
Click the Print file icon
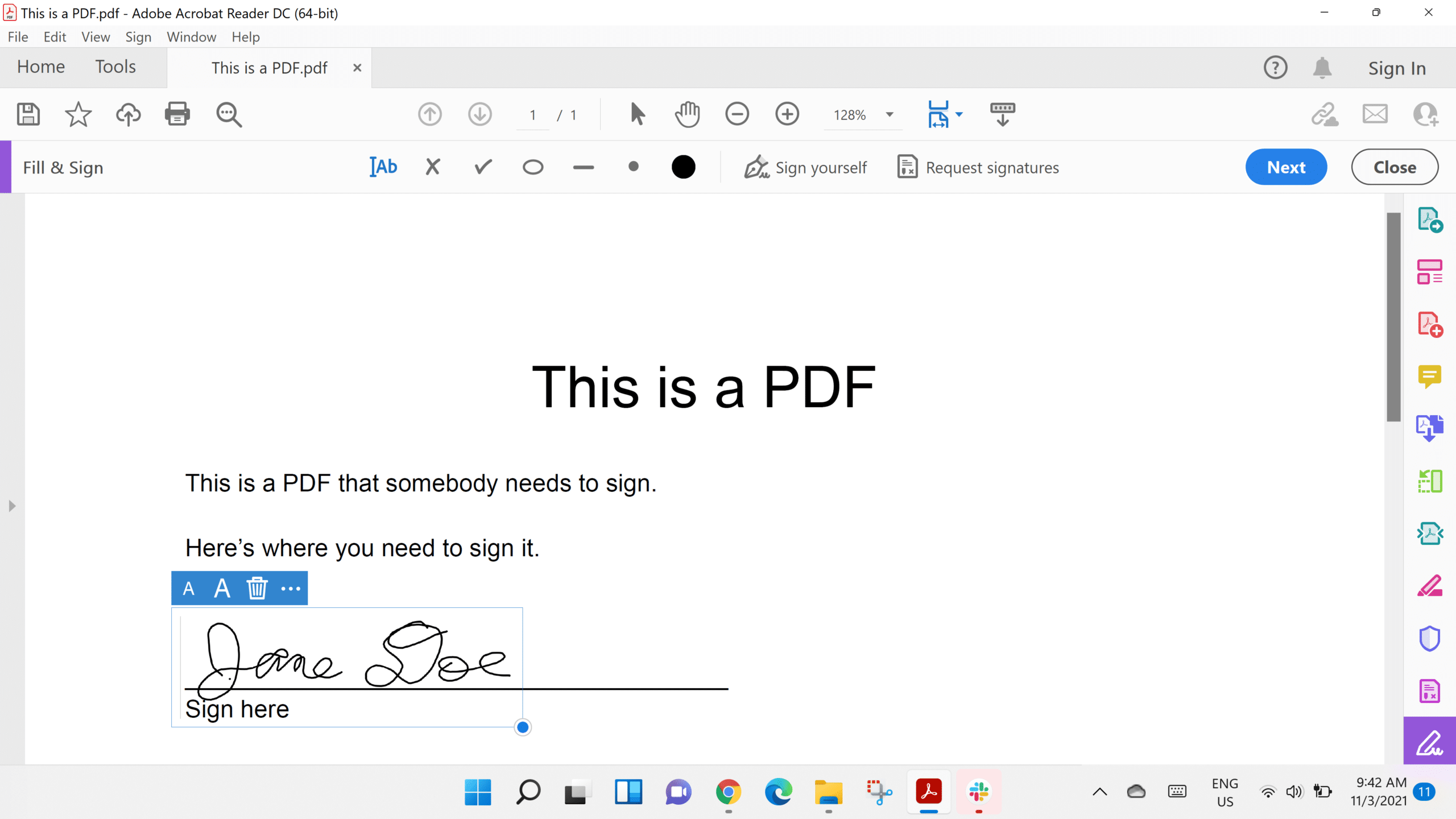pos(177,114)
